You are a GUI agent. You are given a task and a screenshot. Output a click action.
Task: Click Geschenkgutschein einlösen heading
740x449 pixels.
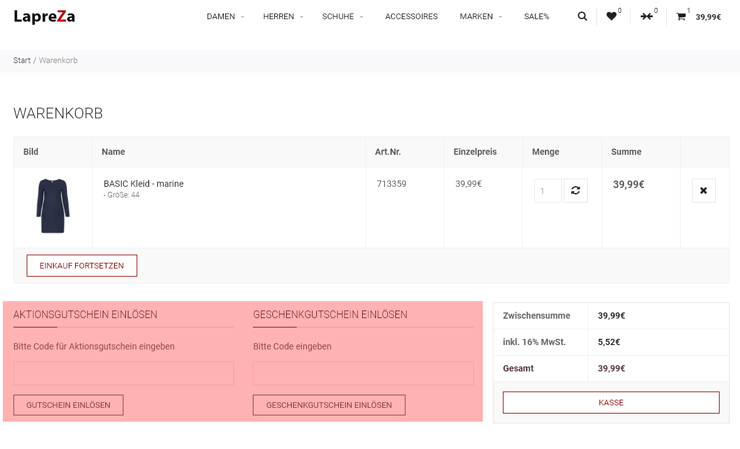click(x=330, y=314)
